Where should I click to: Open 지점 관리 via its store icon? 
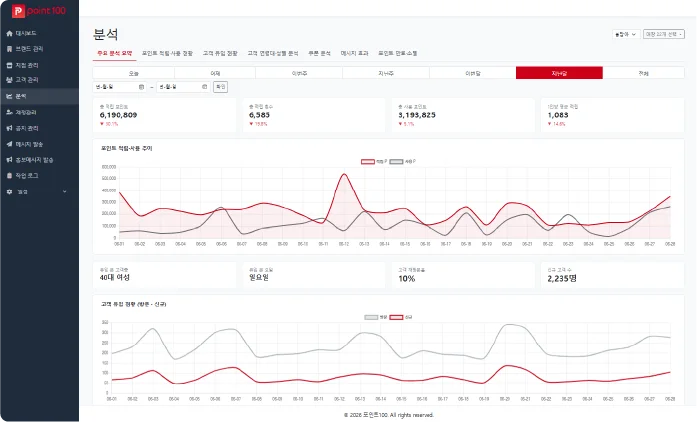click(9, 65)
